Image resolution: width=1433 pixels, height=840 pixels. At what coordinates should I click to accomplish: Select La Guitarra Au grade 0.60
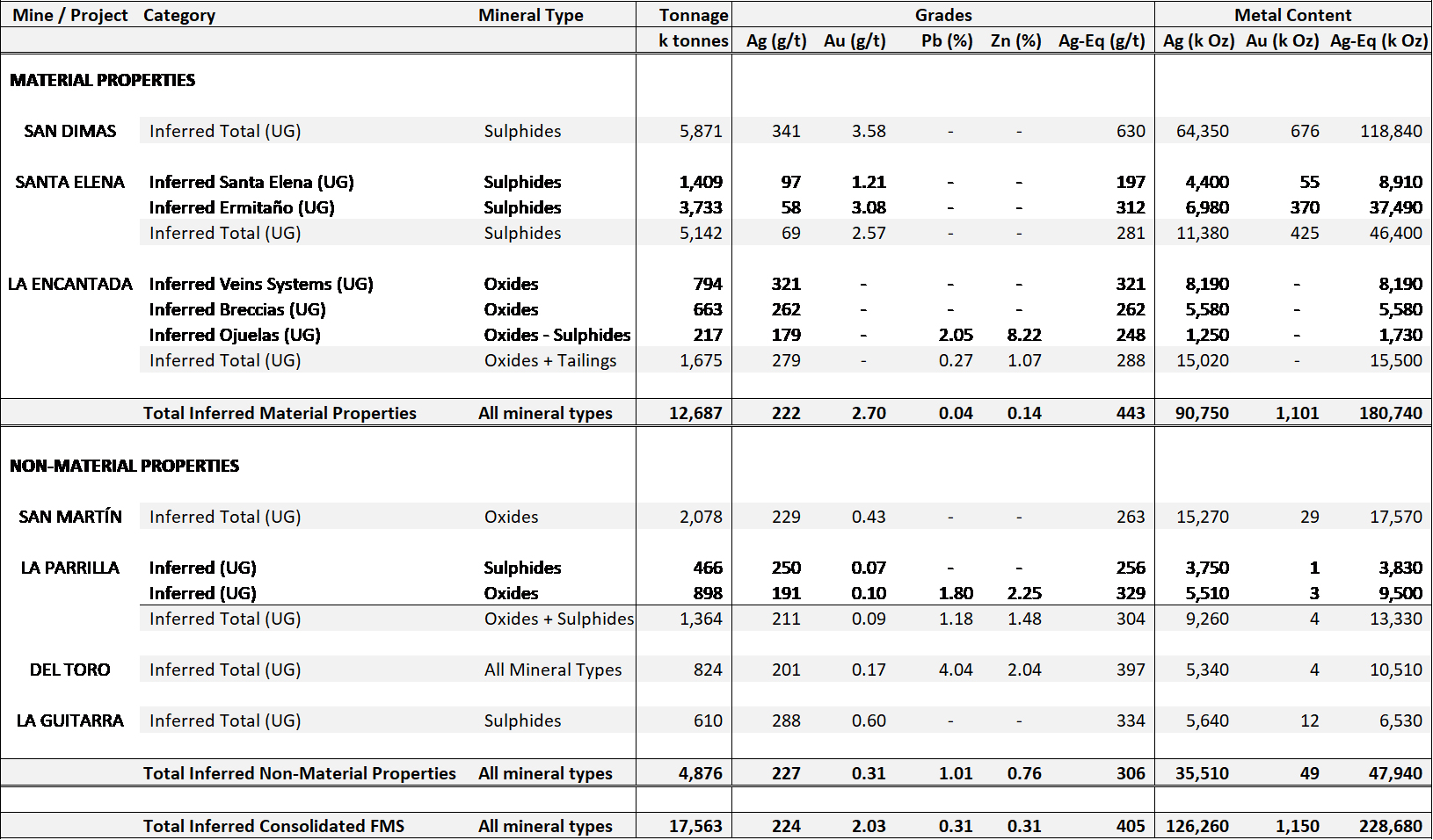point(869,721)
